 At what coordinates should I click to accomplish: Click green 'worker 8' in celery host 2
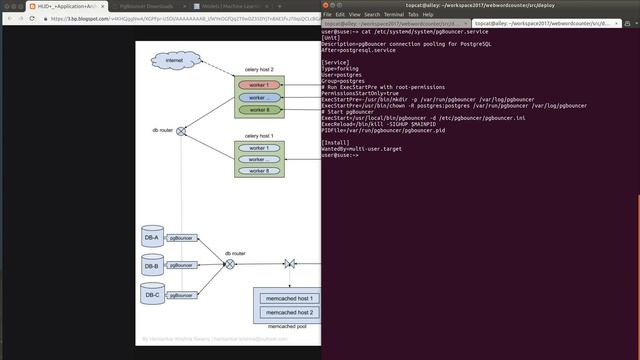tap(259, 110)
